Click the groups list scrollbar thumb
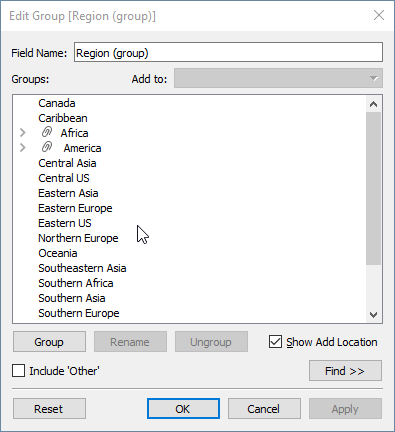The height and width of the screenshot is (432, 395). point(373,188)
